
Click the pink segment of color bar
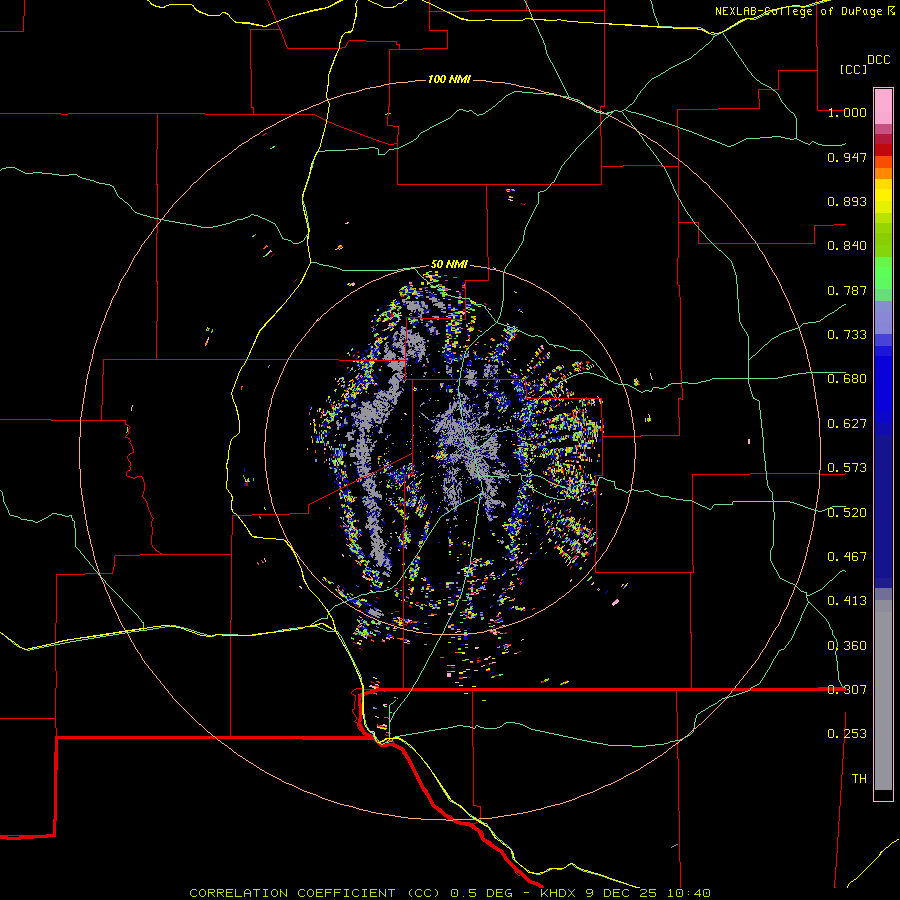pos(883,106)
